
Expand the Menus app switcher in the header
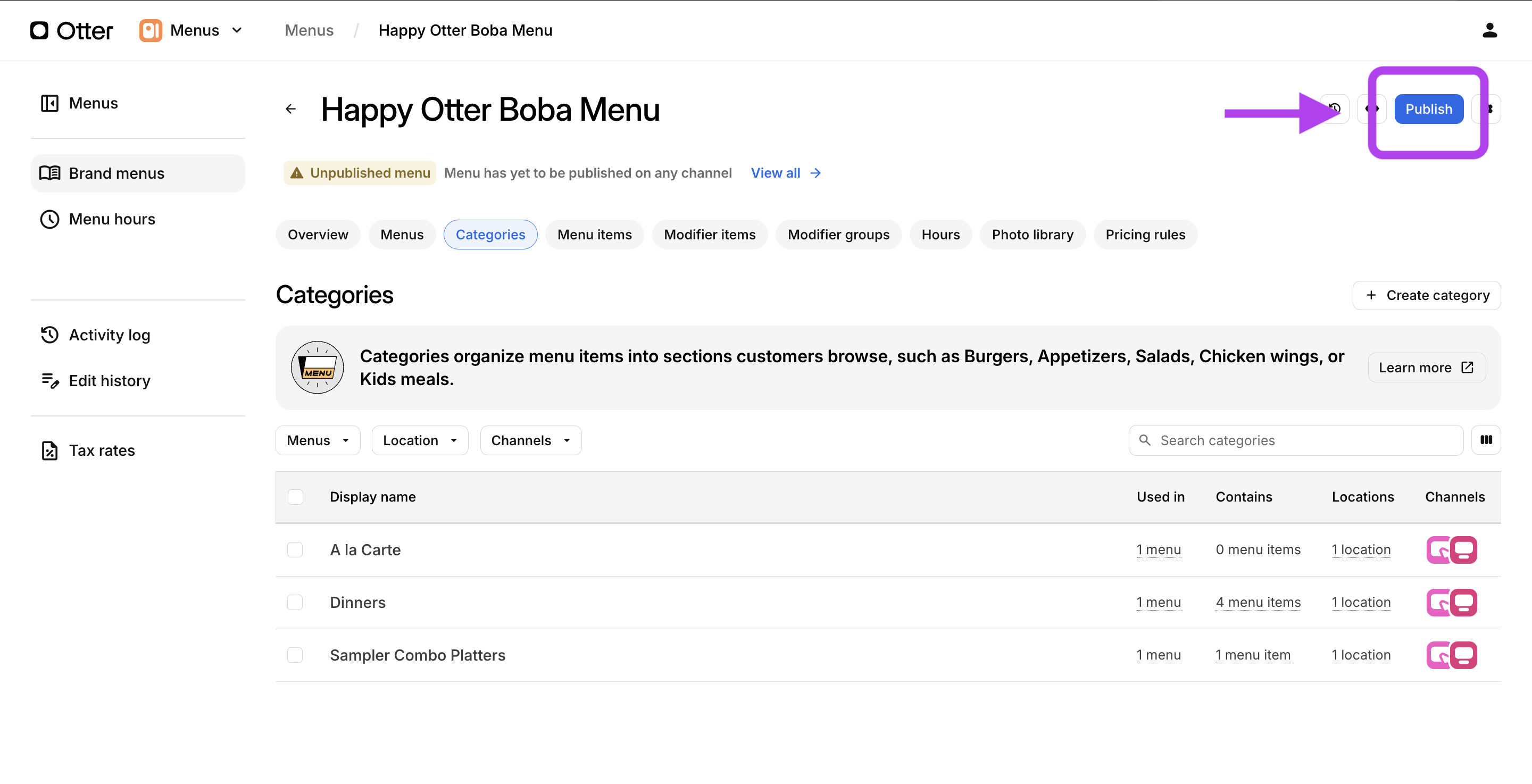(191, 30)
